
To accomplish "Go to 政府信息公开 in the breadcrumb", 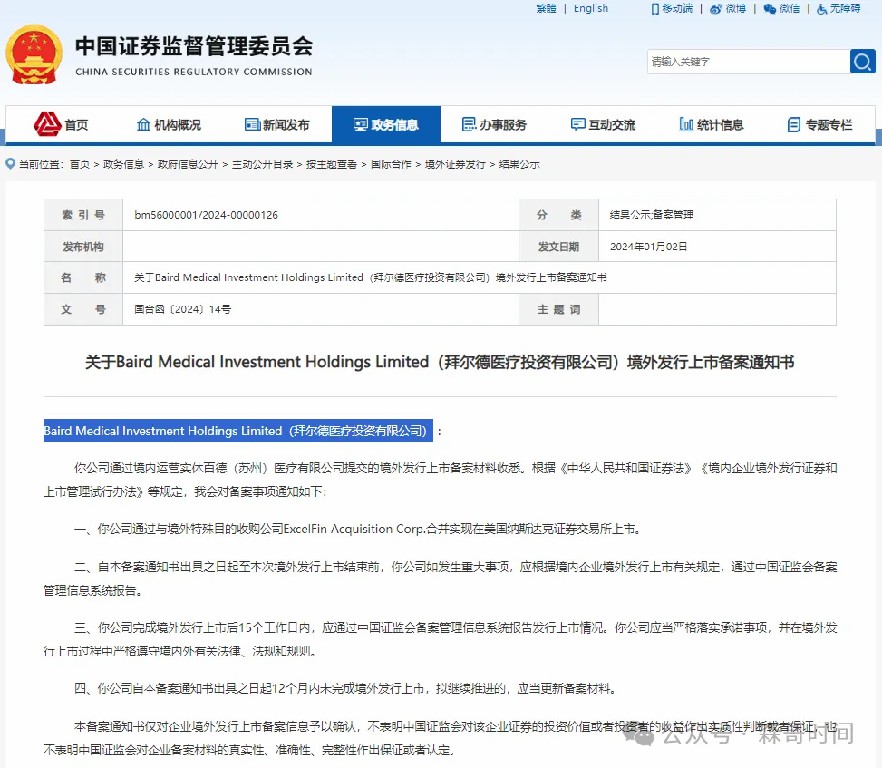I will coord(188,164).
